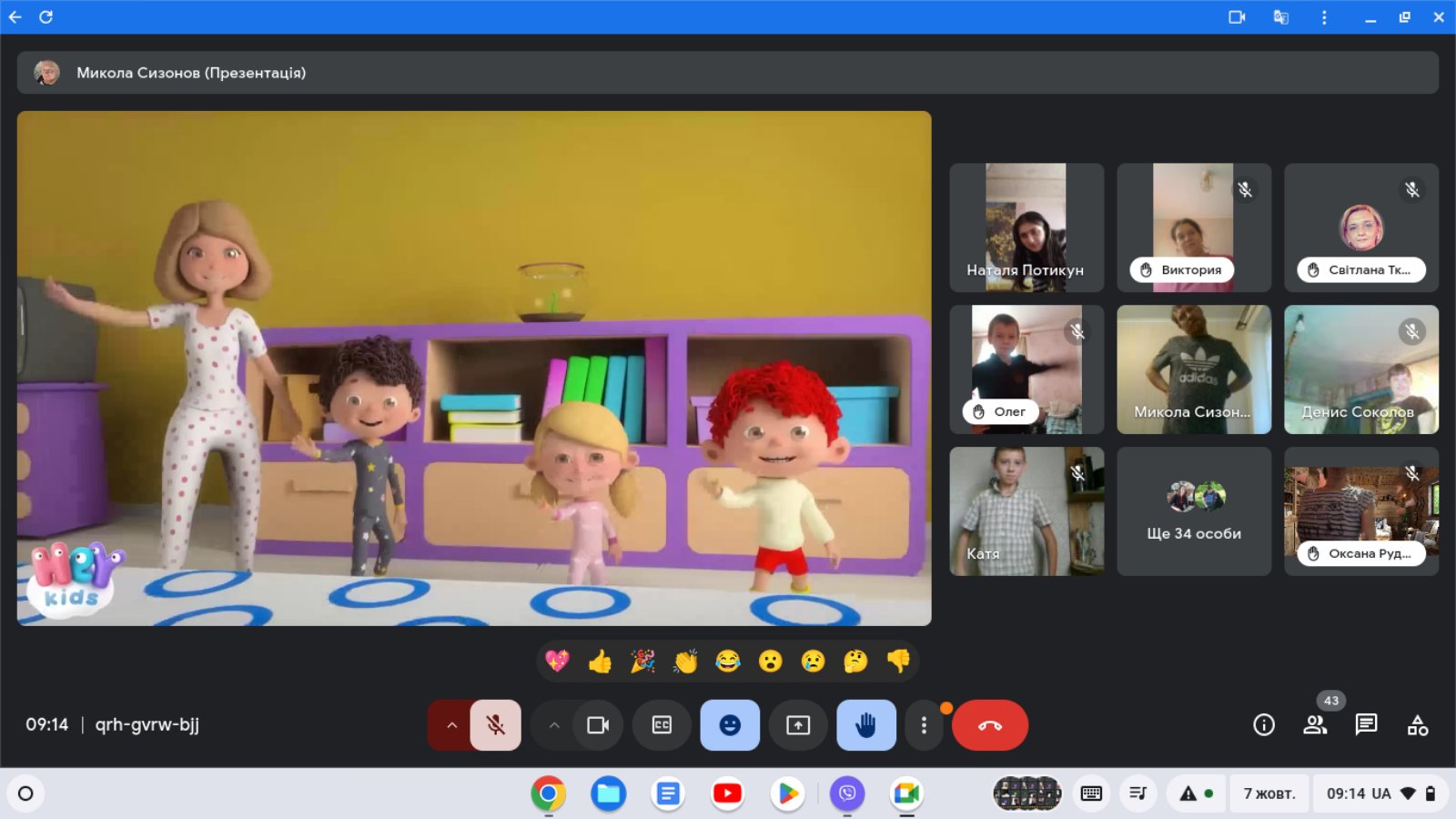1456x819 pixels.
Task: Click the shared Hey Kids presentation video
Action: [x=474, y=369]
